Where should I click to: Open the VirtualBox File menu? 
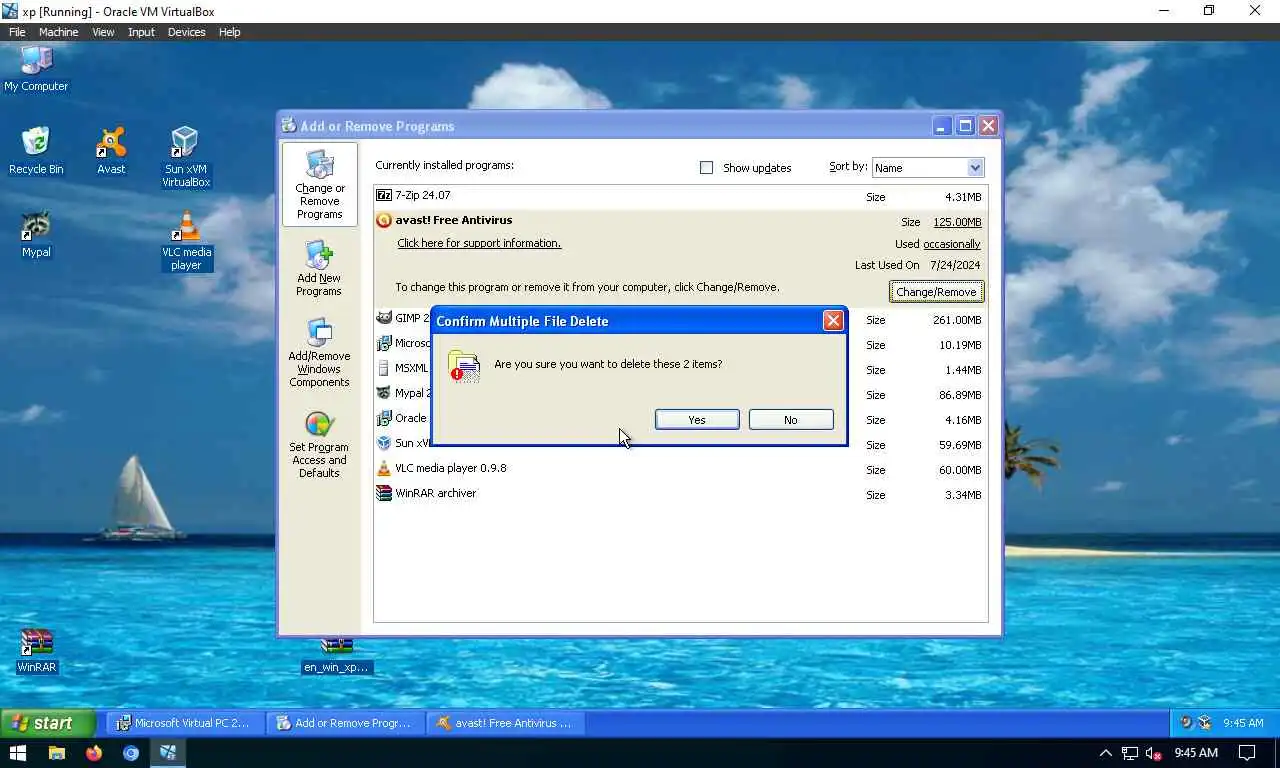[17, 32]
